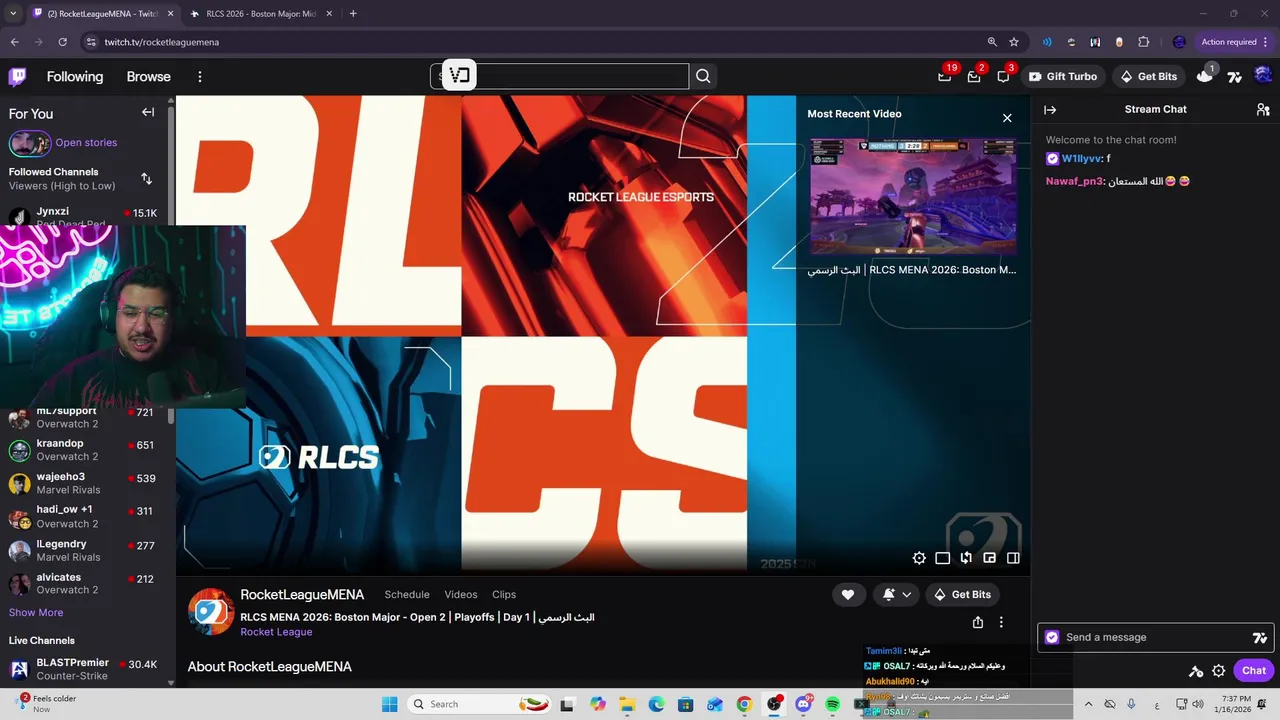The image size is (1280, 720).
Task: Open lLegendry channel in sidebar
Action: pyautogui.click(x=84, y=551)
